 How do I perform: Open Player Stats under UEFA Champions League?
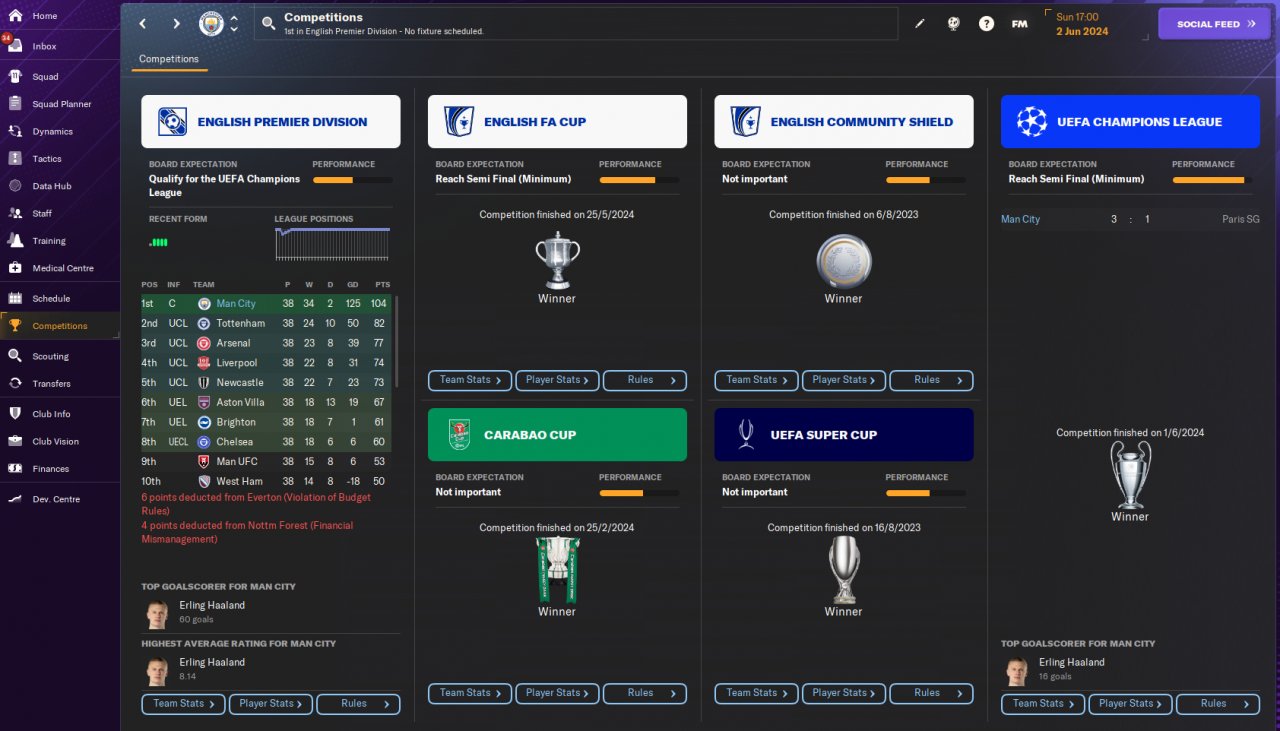coord(1131,704)
